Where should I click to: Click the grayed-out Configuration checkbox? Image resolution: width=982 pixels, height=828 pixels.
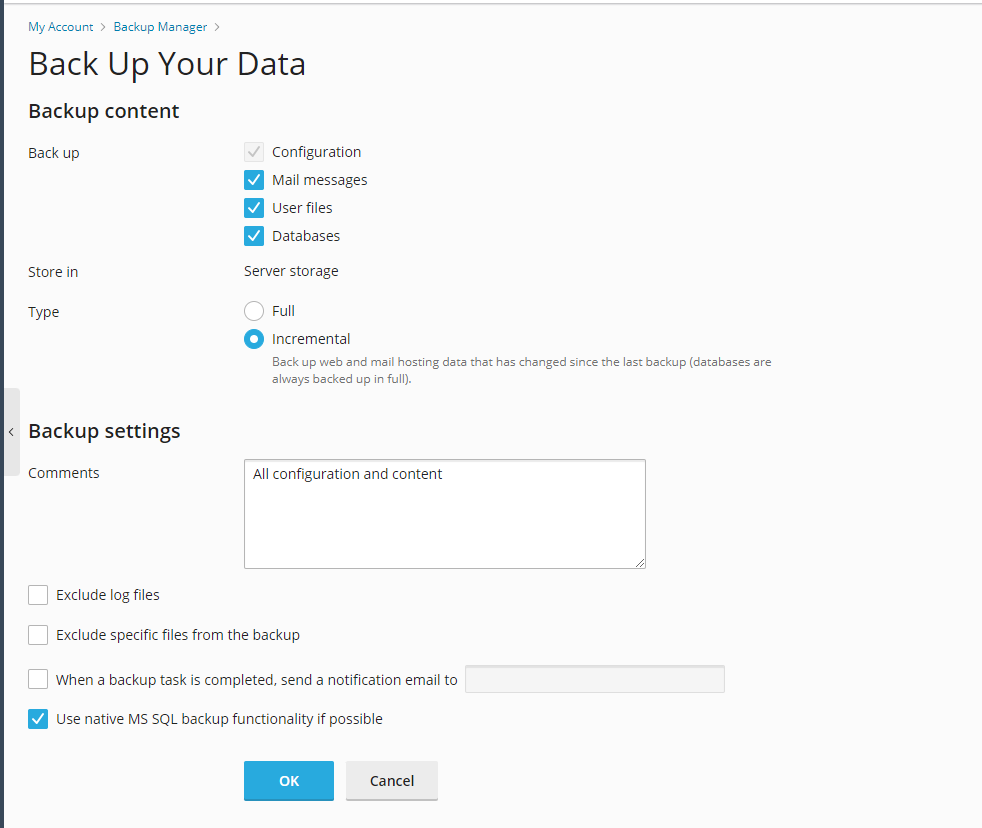(254, 152)
